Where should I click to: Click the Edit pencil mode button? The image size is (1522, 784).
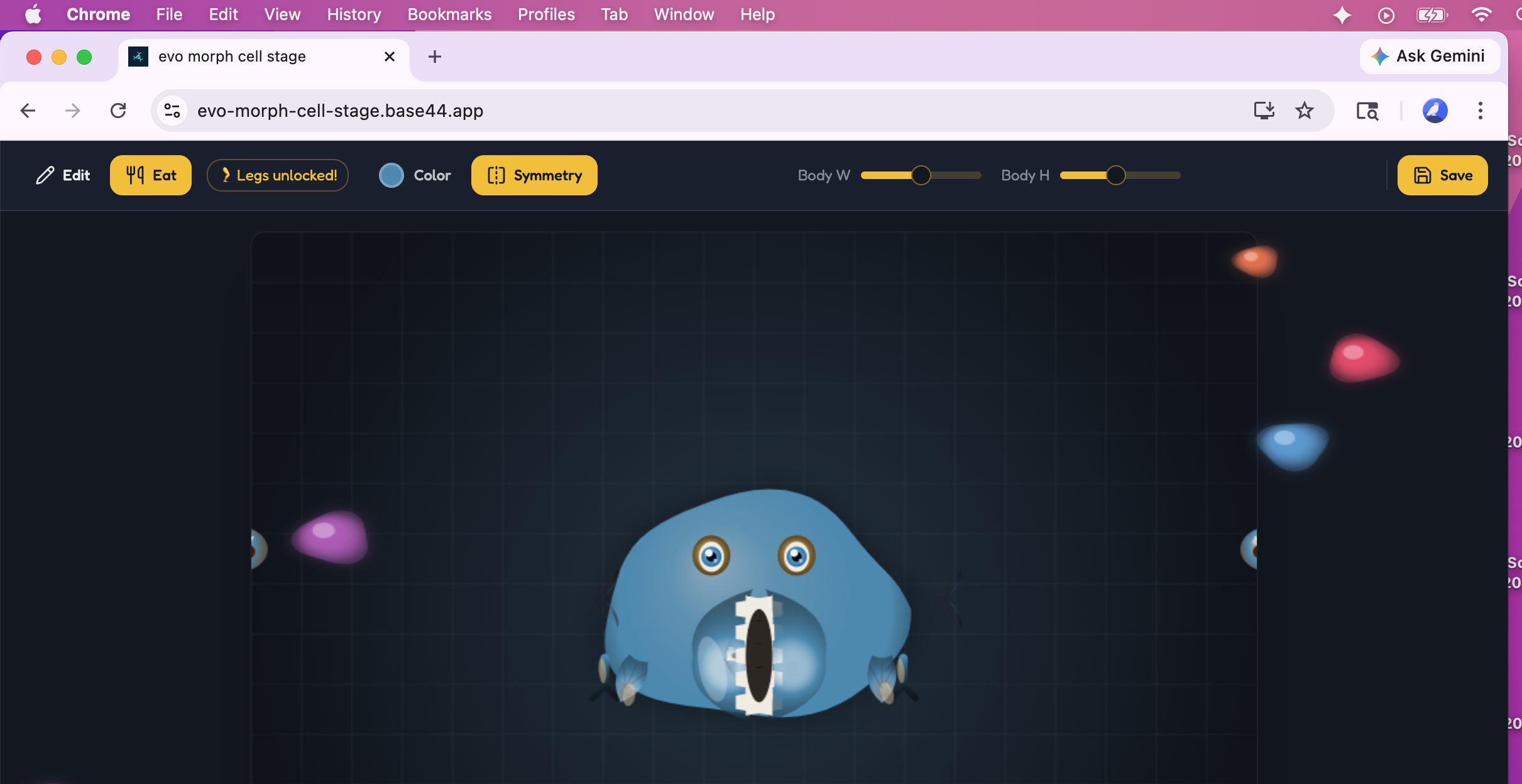tap(63, 175)
